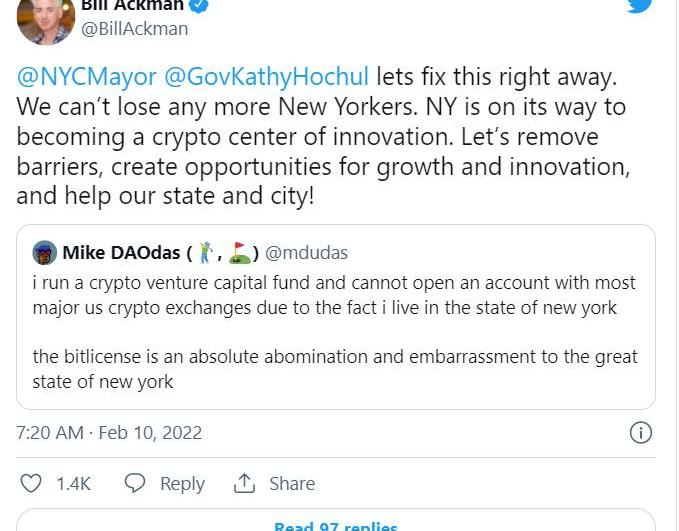Click the Share button label
The width and height of the screenshot is (679, 531).
[292, 483]
